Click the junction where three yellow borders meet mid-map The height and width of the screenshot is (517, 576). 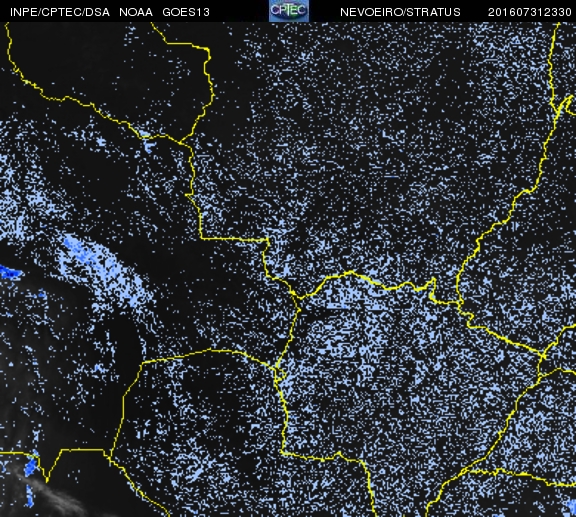click(x=298, y=296)
